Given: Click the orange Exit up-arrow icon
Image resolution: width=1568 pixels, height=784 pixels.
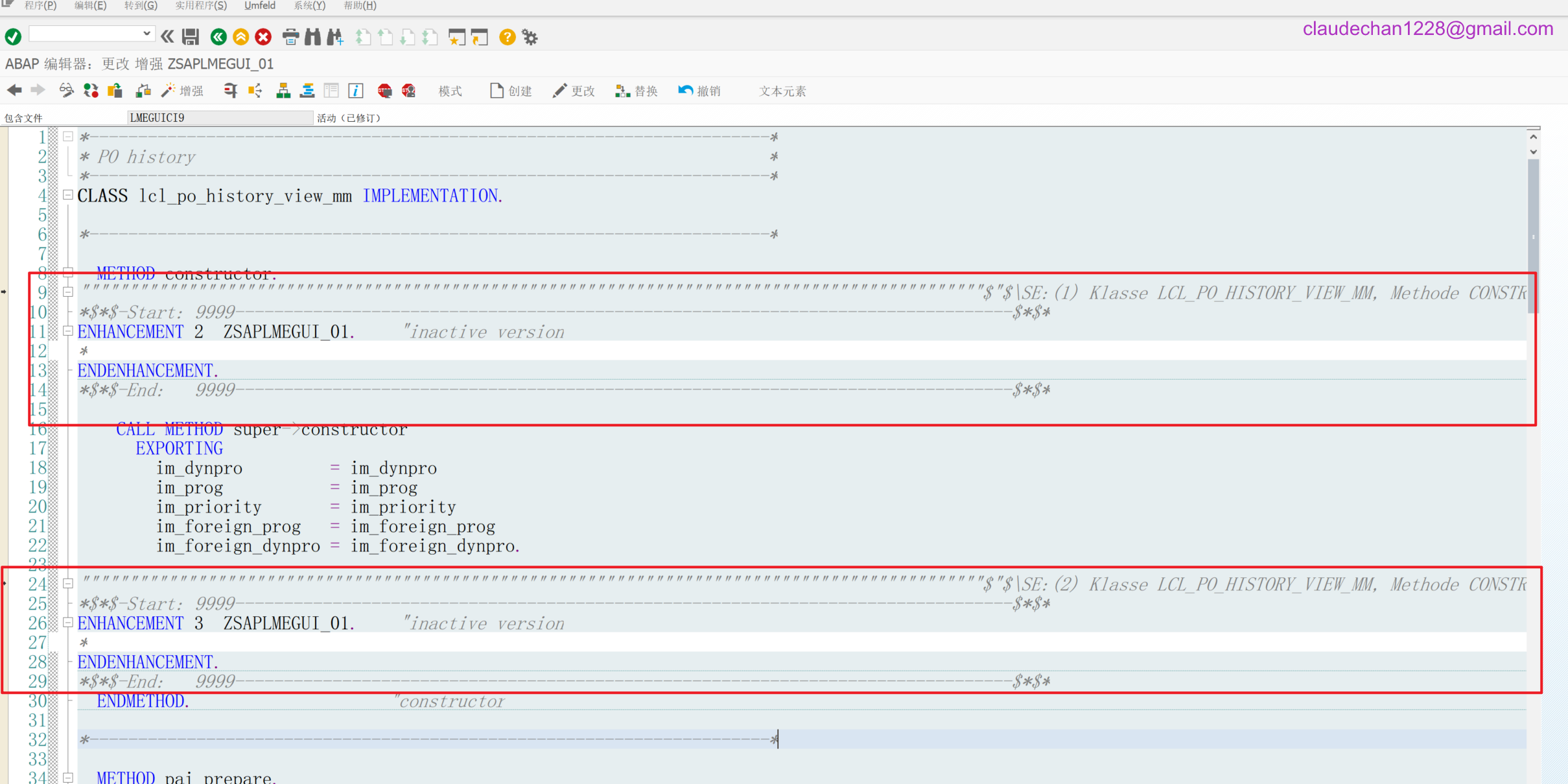Looking at the screenshot, I should click(x=240, y=37).
